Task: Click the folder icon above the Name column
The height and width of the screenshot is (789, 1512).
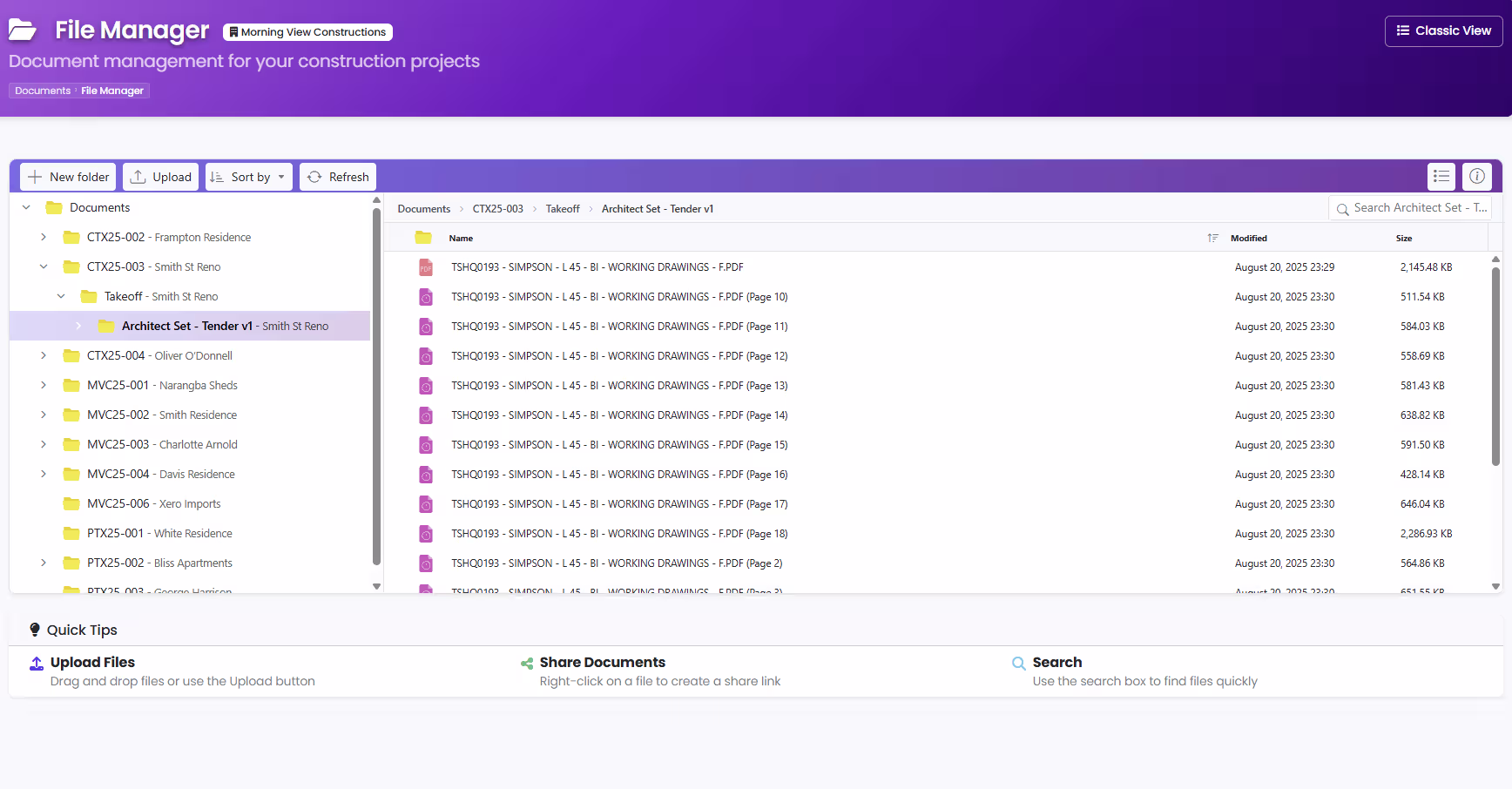Action: click(423, 237)
